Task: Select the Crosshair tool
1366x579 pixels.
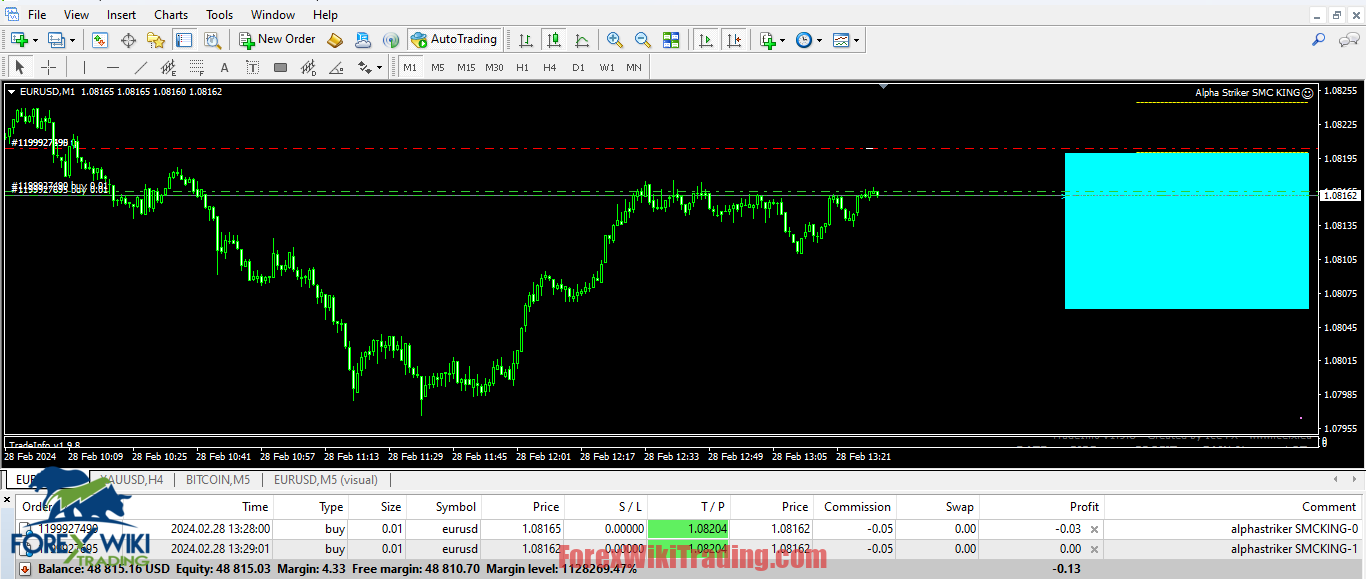Action: [48, 66]
